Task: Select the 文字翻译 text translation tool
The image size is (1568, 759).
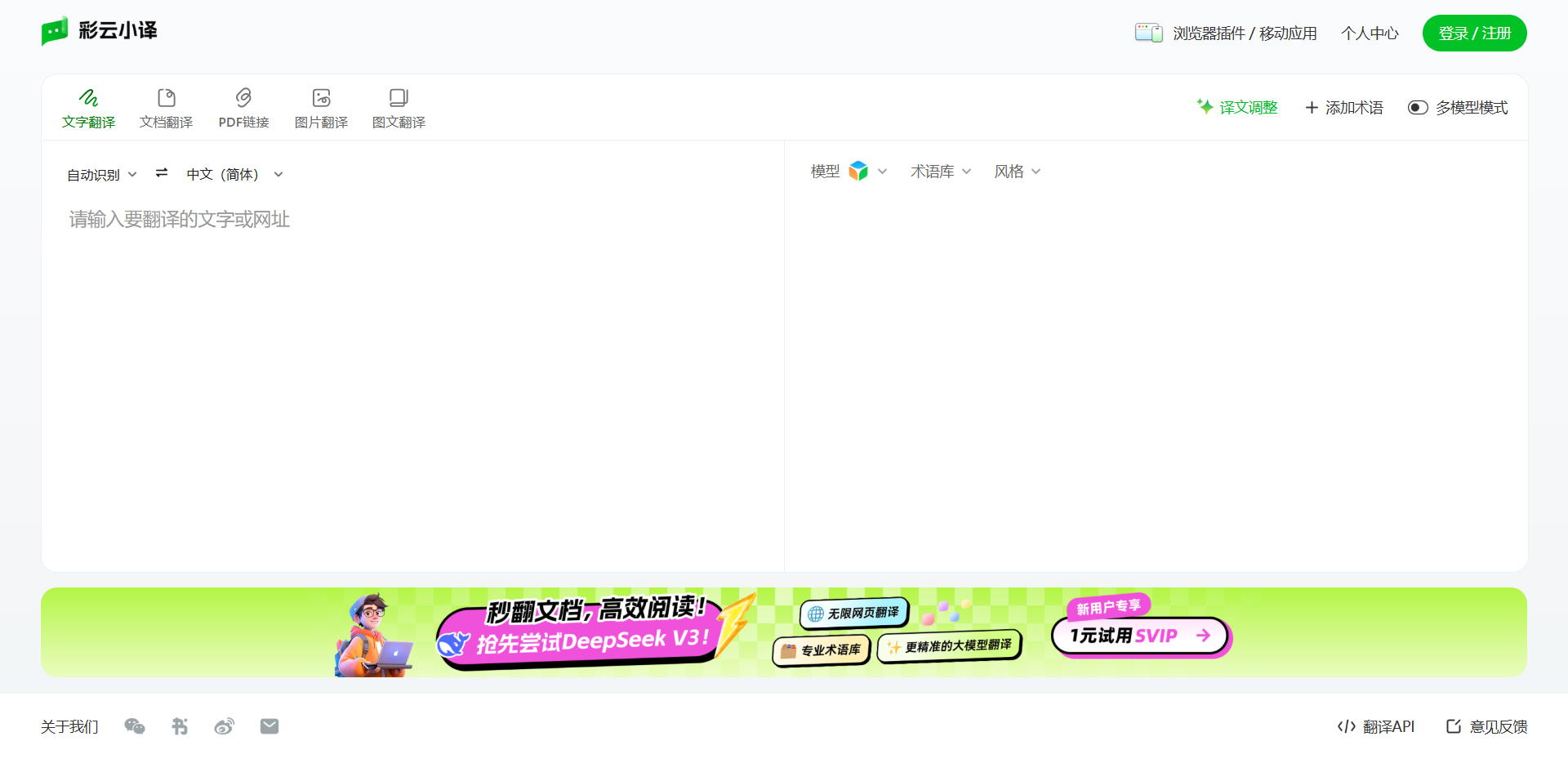Action: click(87, 107)
